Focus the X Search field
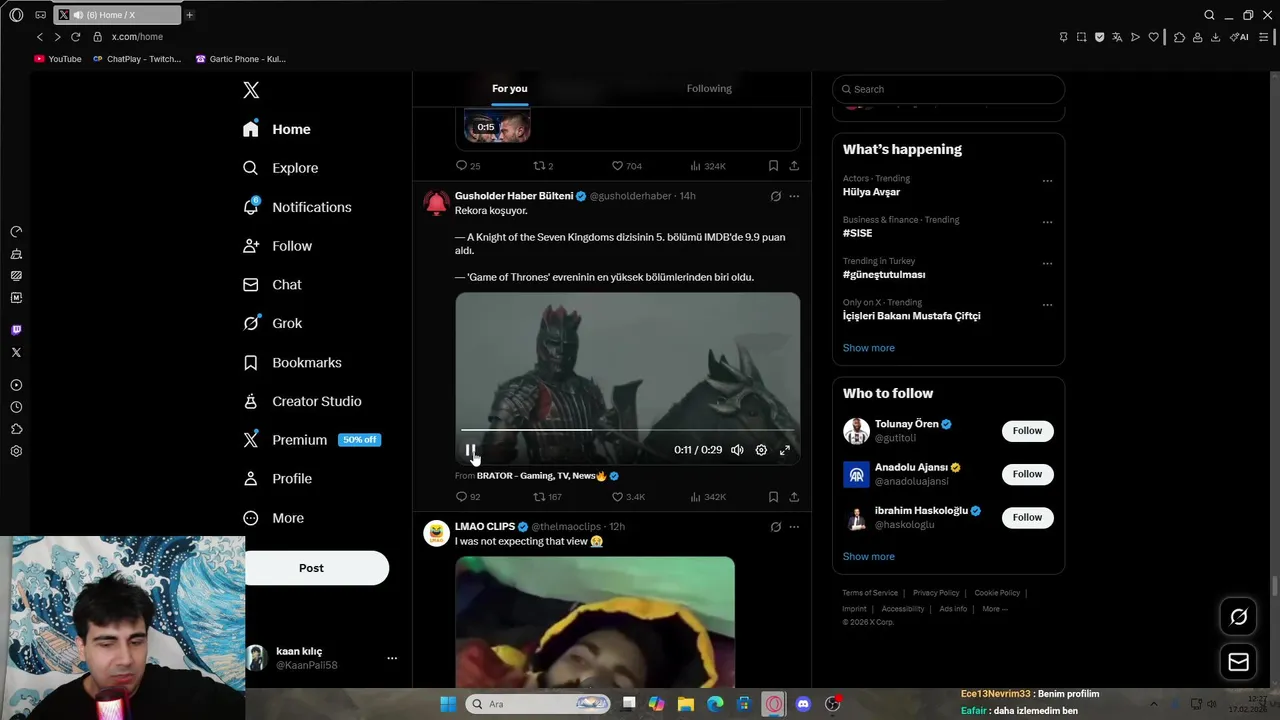This screenshot has height=720, width=1280. click(x=948, y=89)
